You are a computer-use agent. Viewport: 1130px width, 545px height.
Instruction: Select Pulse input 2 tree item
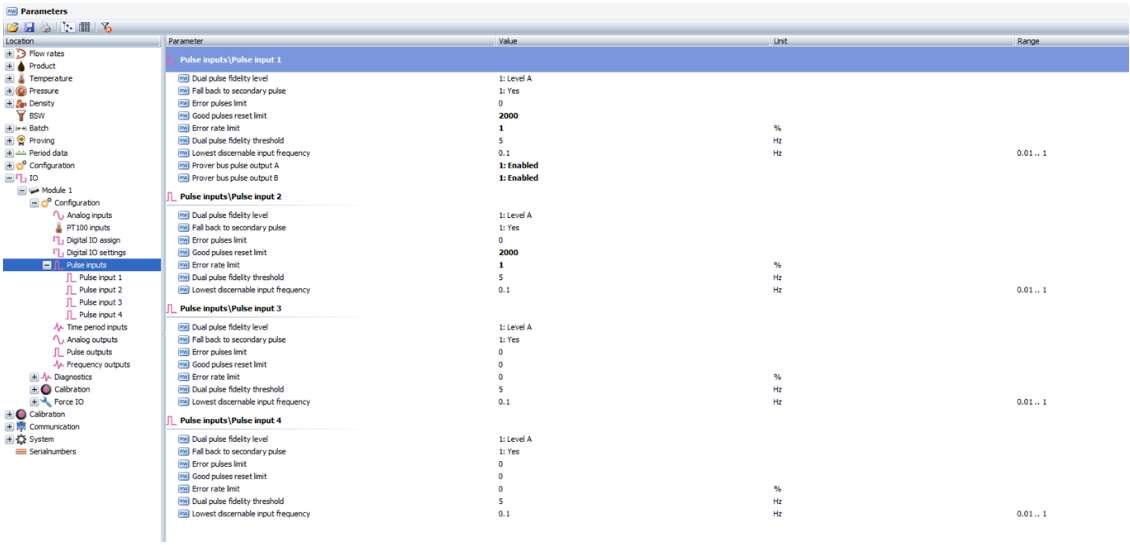point(100,290)
